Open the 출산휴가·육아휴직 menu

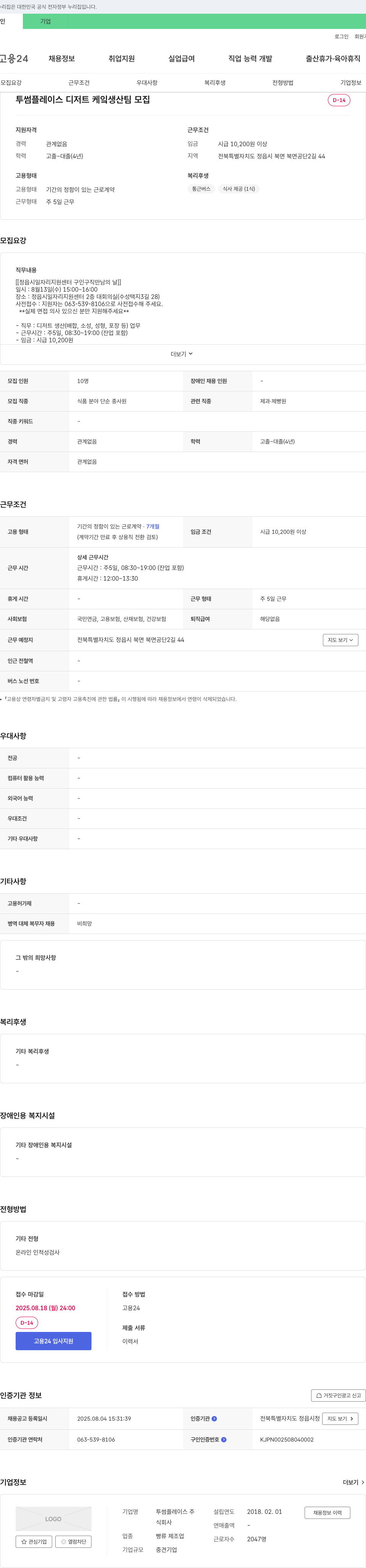tap(333, 58)
